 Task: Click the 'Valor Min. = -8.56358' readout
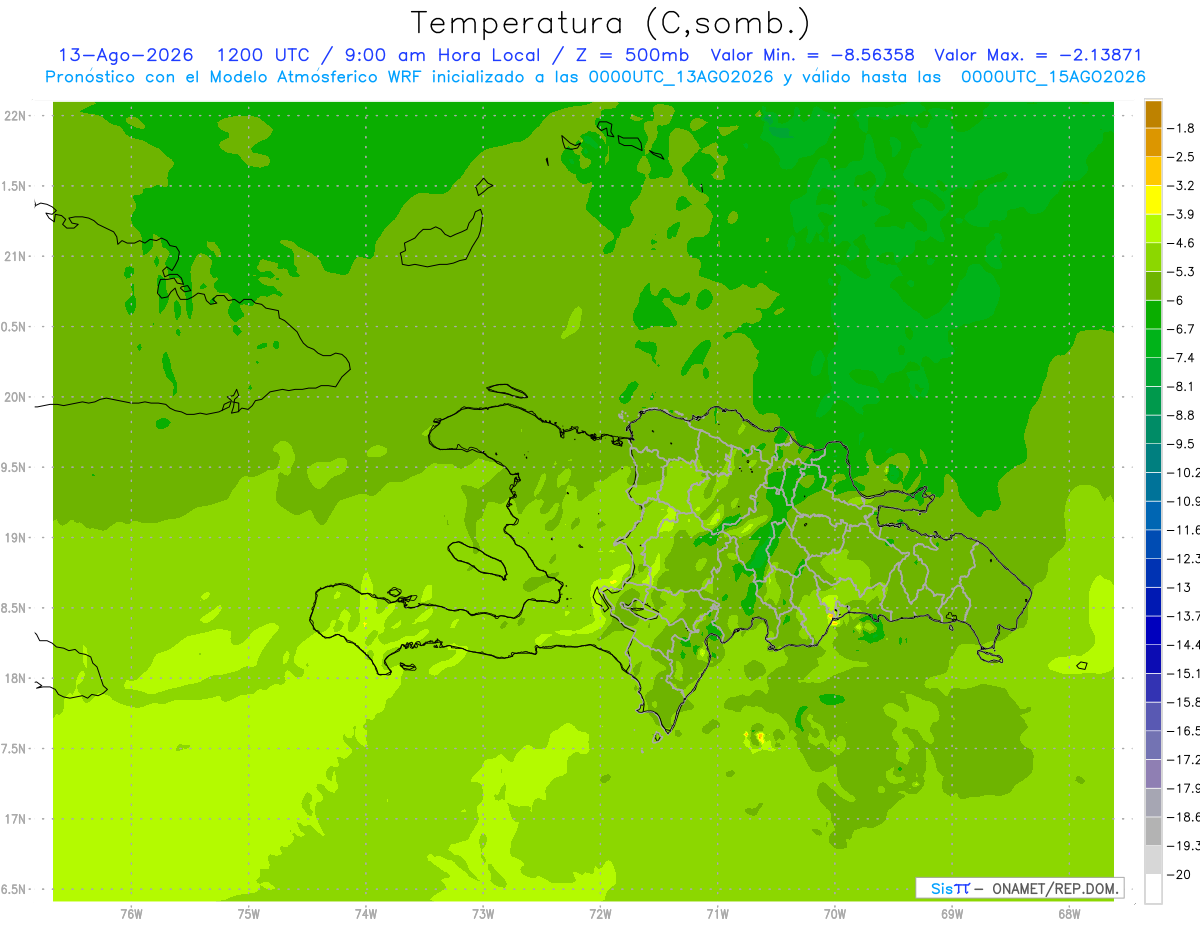pyautogui.click(x=812, y=55)
